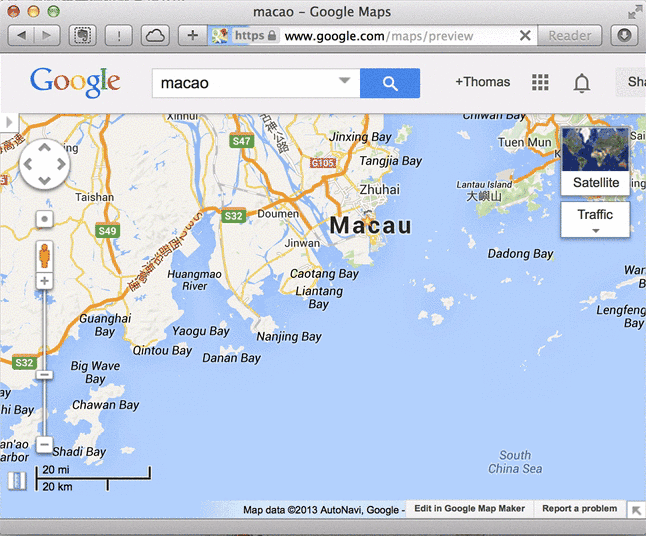The width and height of the screenshot is (646, 536).
Task: Expand the side panel with left-edge arrow
Action: 9,122
